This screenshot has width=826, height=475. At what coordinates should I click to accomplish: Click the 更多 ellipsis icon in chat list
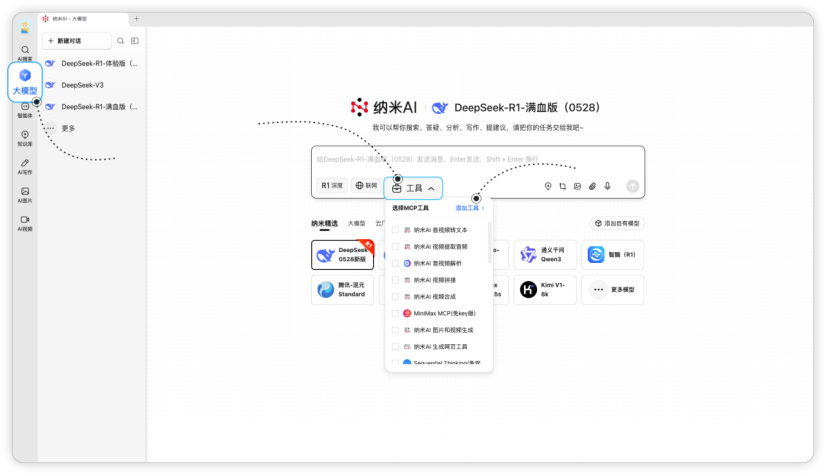click(x=50, y=128)
